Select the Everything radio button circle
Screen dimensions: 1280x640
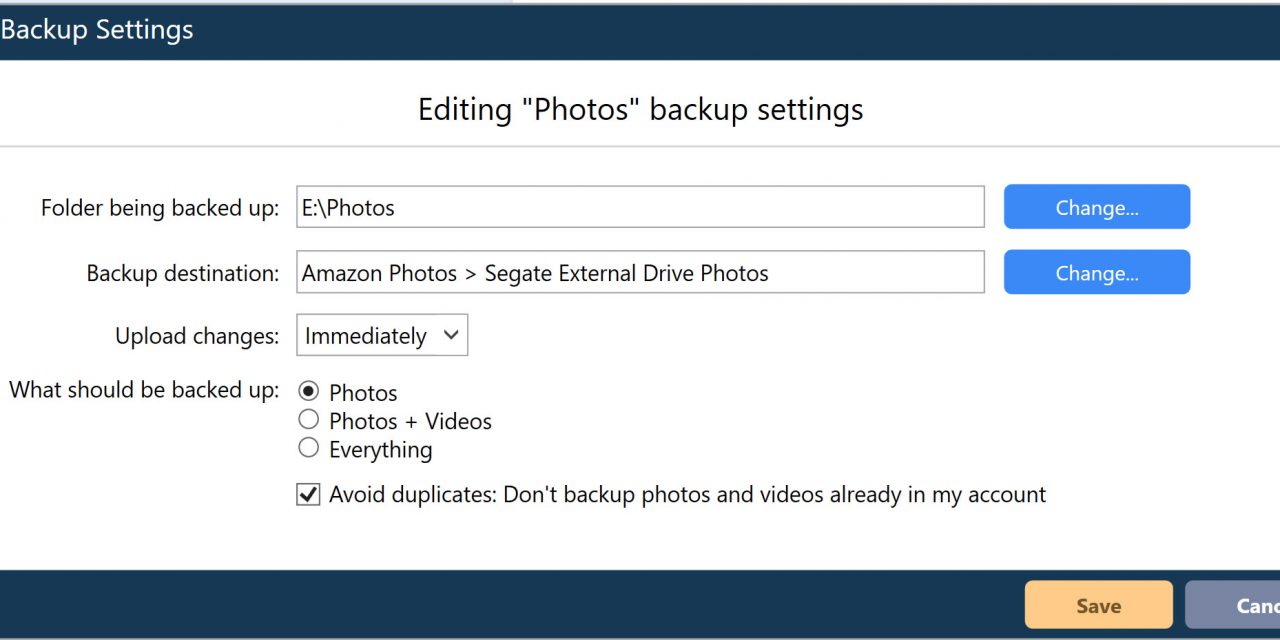[309, 448]
